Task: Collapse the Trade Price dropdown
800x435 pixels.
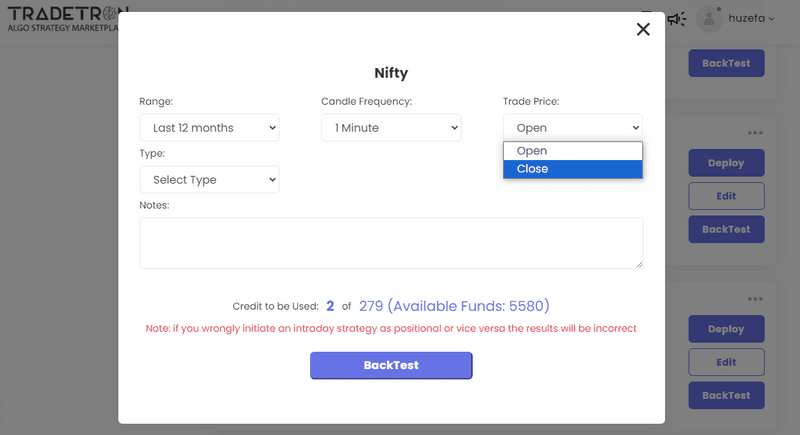Action: point(572,128)
